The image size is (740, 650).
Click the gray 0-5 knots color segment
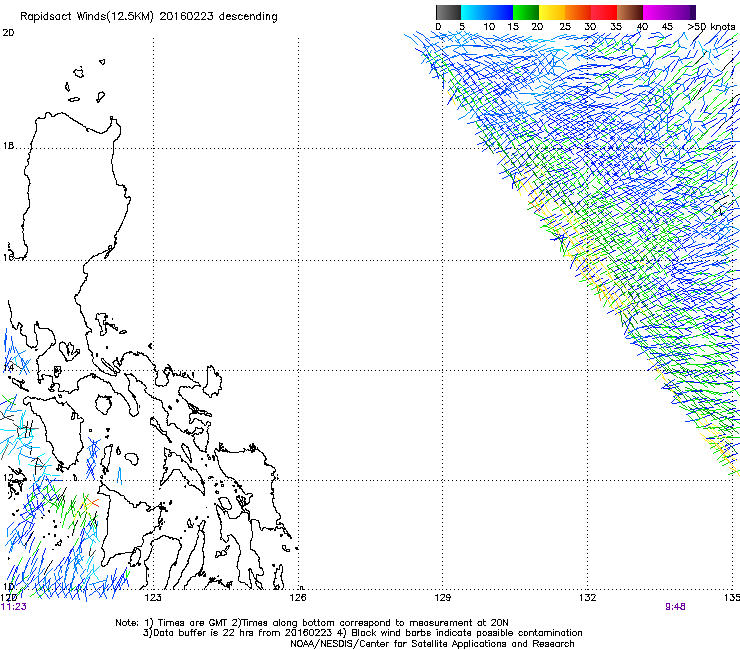448,12
